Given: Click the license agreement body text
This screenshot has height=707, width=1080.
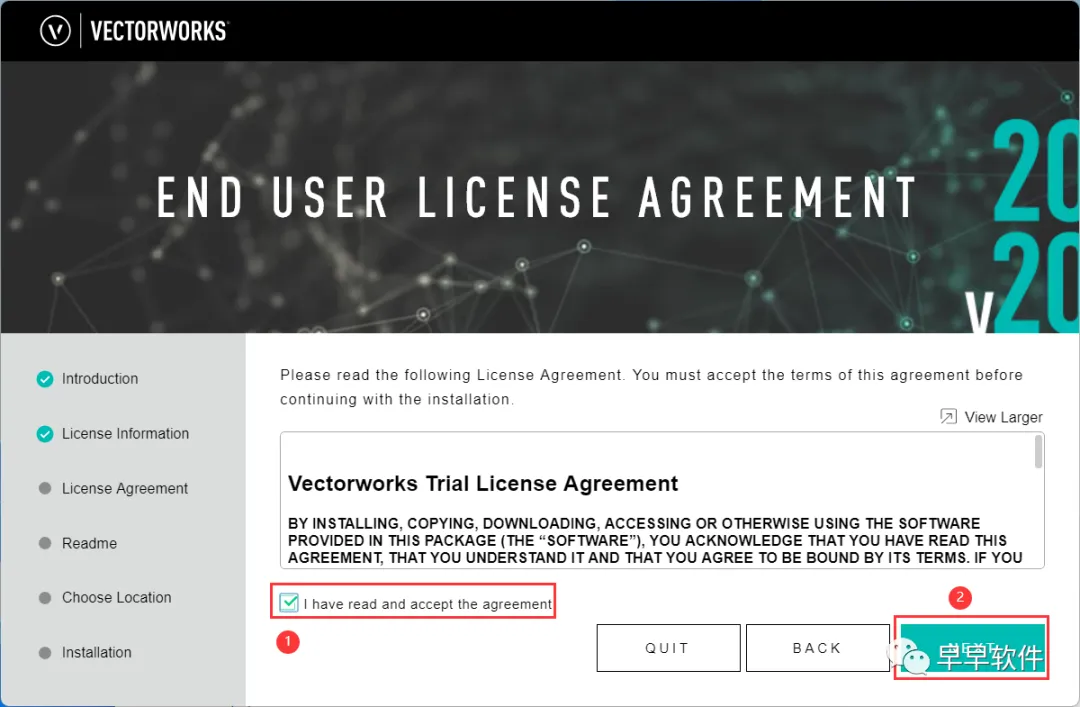Looking at the screenshot, I should pyautogui.click(x=655, y=541).
